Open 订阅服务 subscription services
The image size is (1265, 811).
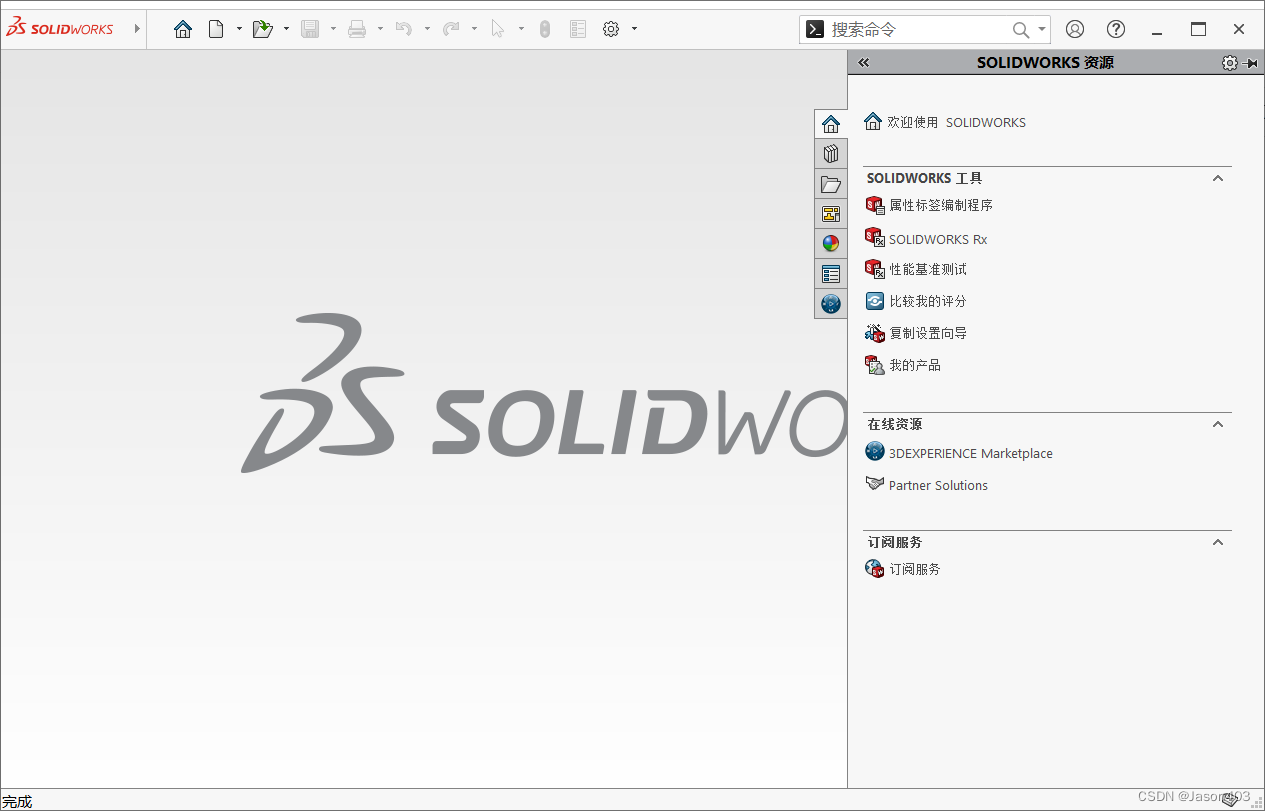(x=915, y=568)
